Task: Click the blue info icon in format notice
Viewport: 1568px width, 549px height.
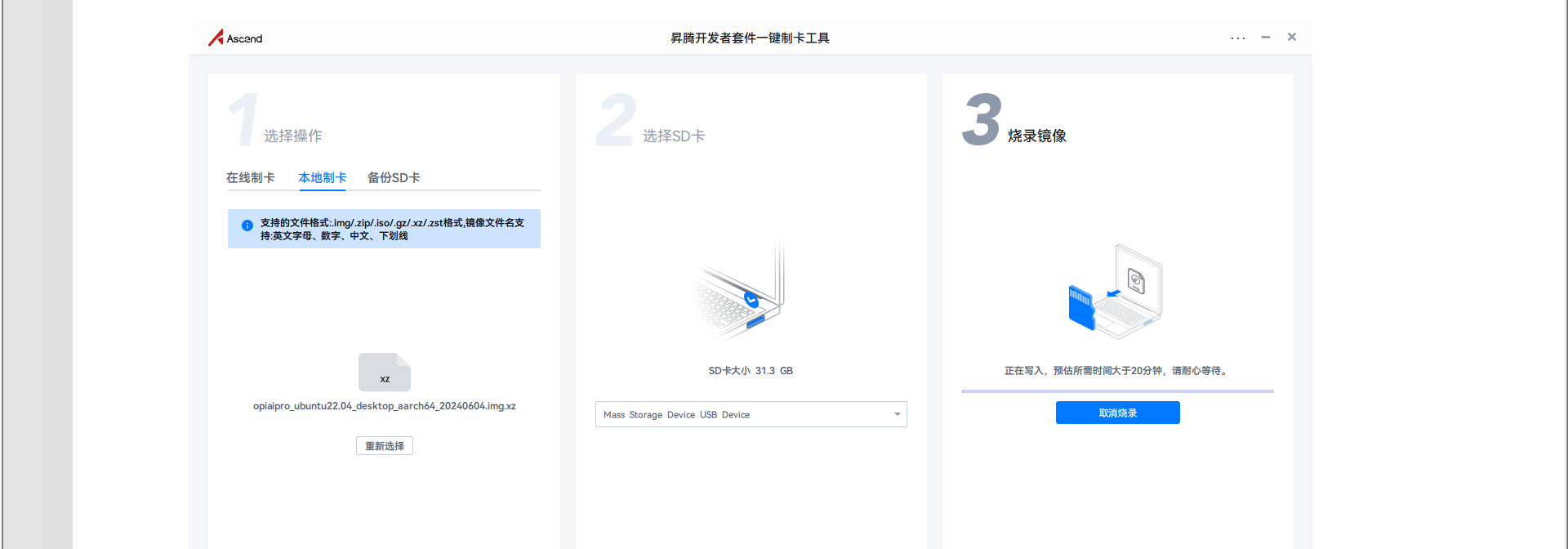Action: 247,225
